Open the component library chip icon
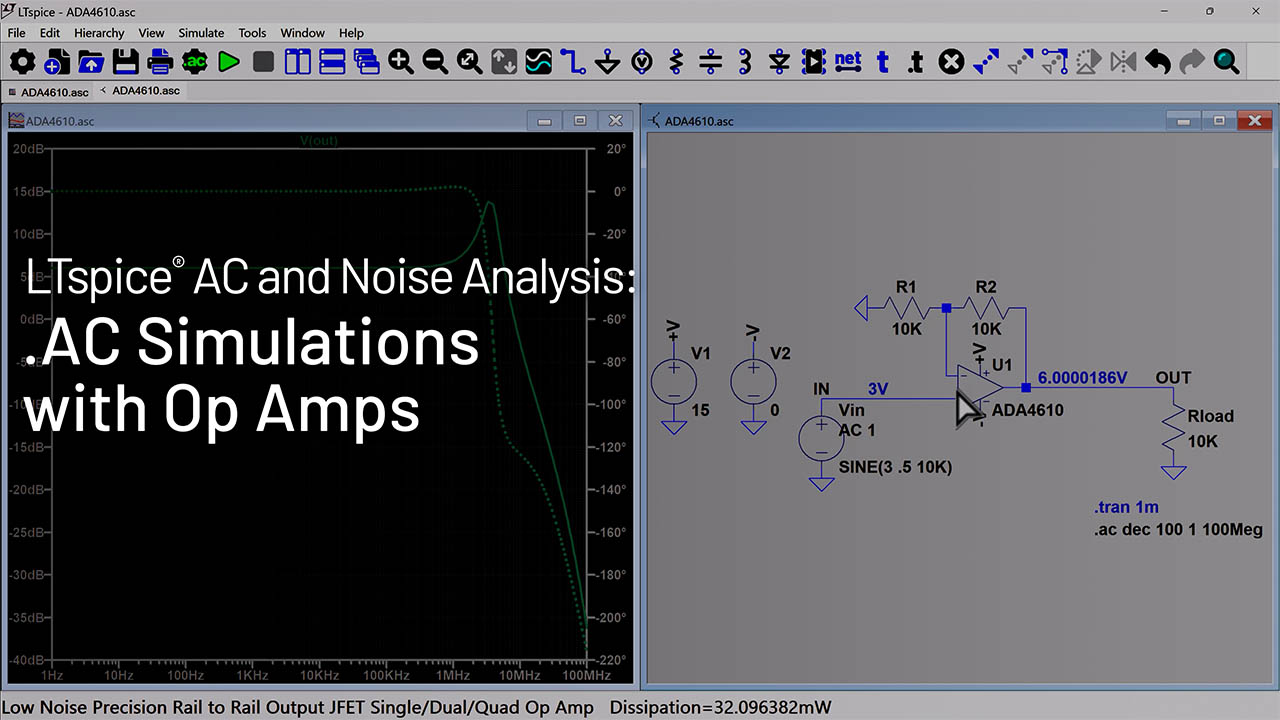This screenshot has height=720, width=1280. pos(814,62)
